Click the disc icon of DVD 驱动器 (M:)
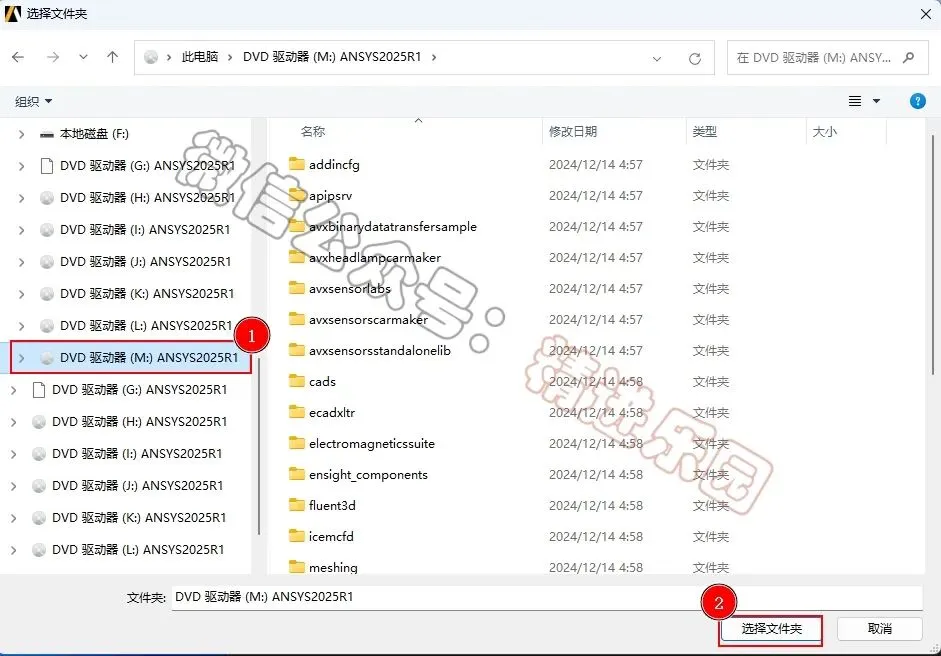Image resolution: width=941 pixels, height=656 pixels. tap(47, 358)
